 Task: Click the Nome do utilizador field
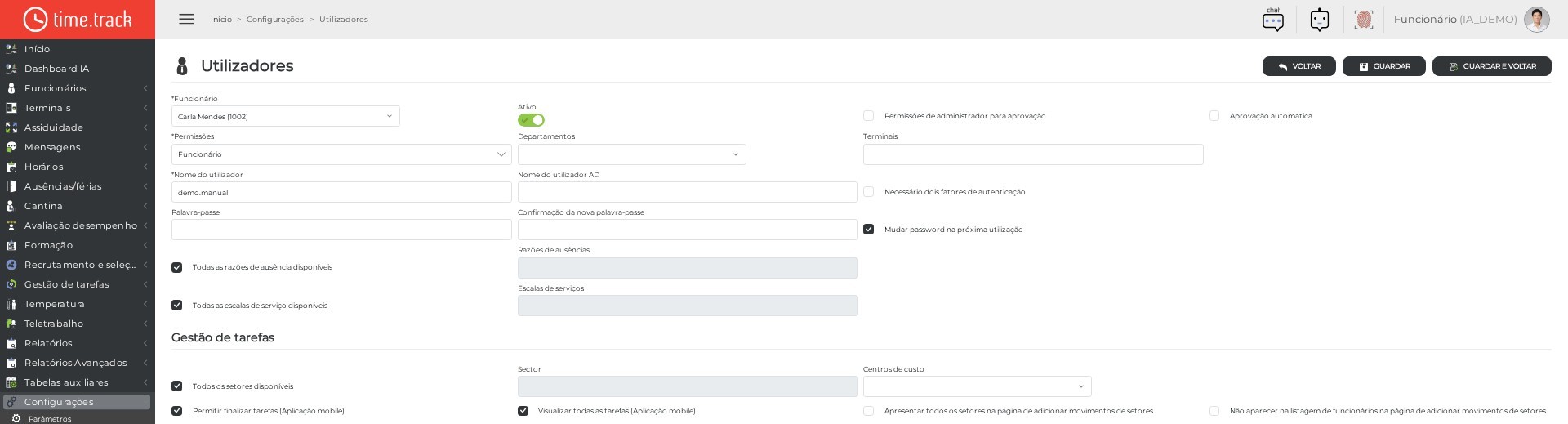click(x=341, y=192)
